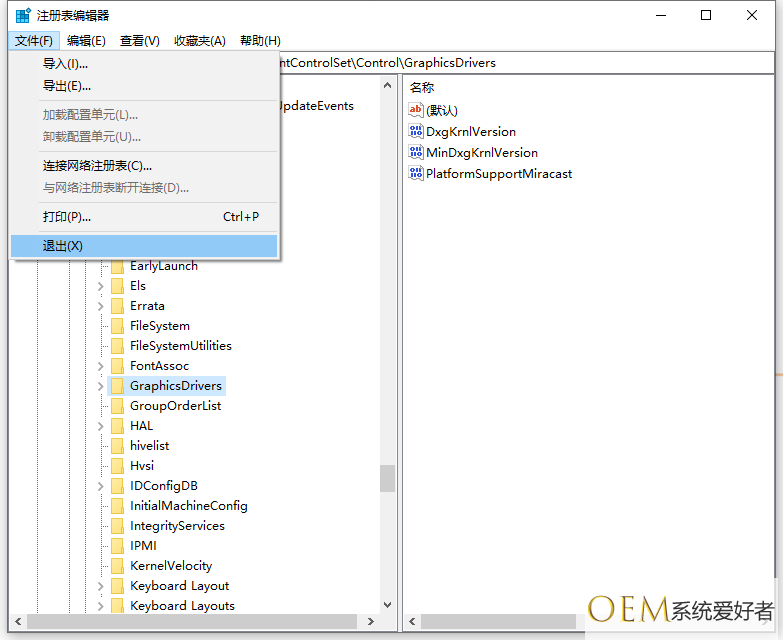Click the (默认) string value icon
The image size is (783, 640).
(416, 111)
